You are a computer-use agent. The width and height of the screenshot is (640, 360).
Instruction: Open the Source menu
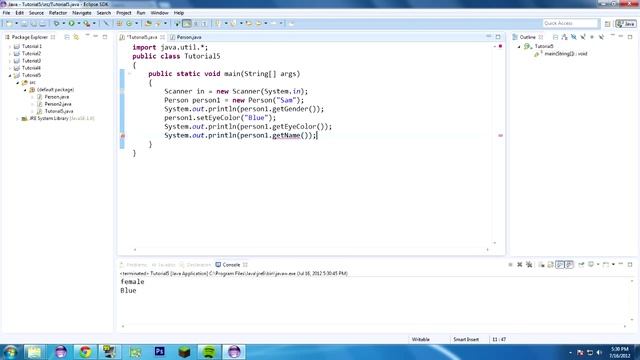(x=36, y=13)
